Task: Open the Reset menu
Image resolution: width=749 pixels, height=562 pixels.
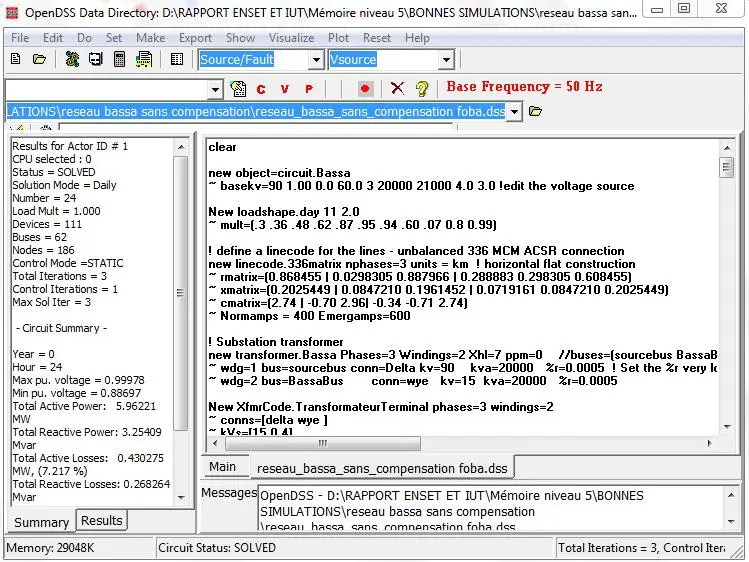Action: (377, 38)
